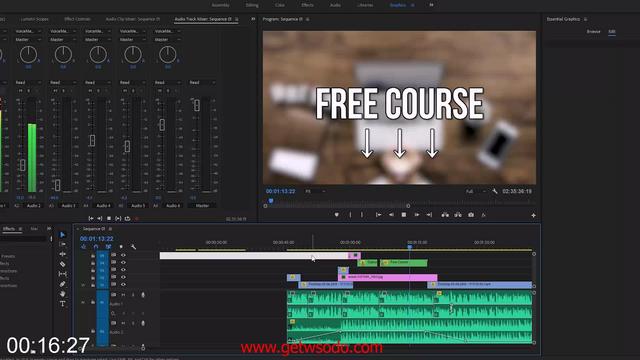Click record in the Audio Track Mixer

tap(137, 219)
